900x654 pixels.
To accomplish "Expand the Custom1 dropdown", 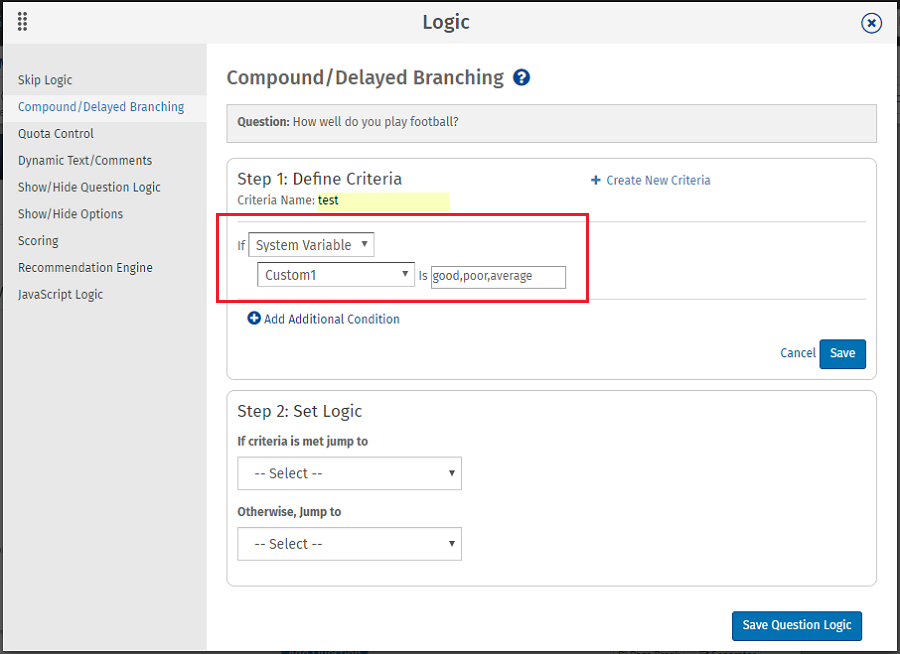I will [336, 275].
